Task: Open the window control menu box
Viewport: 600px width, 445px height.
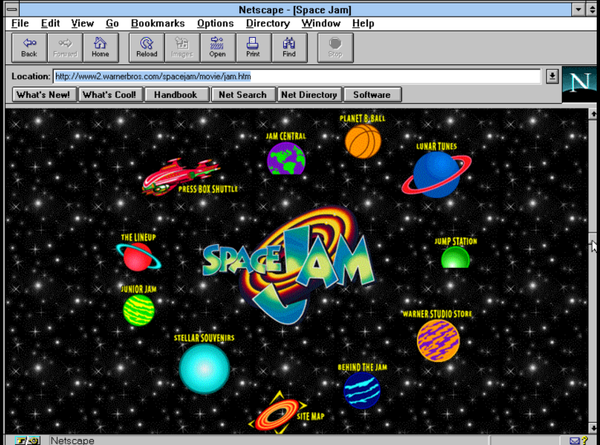Action: [12, 9]
